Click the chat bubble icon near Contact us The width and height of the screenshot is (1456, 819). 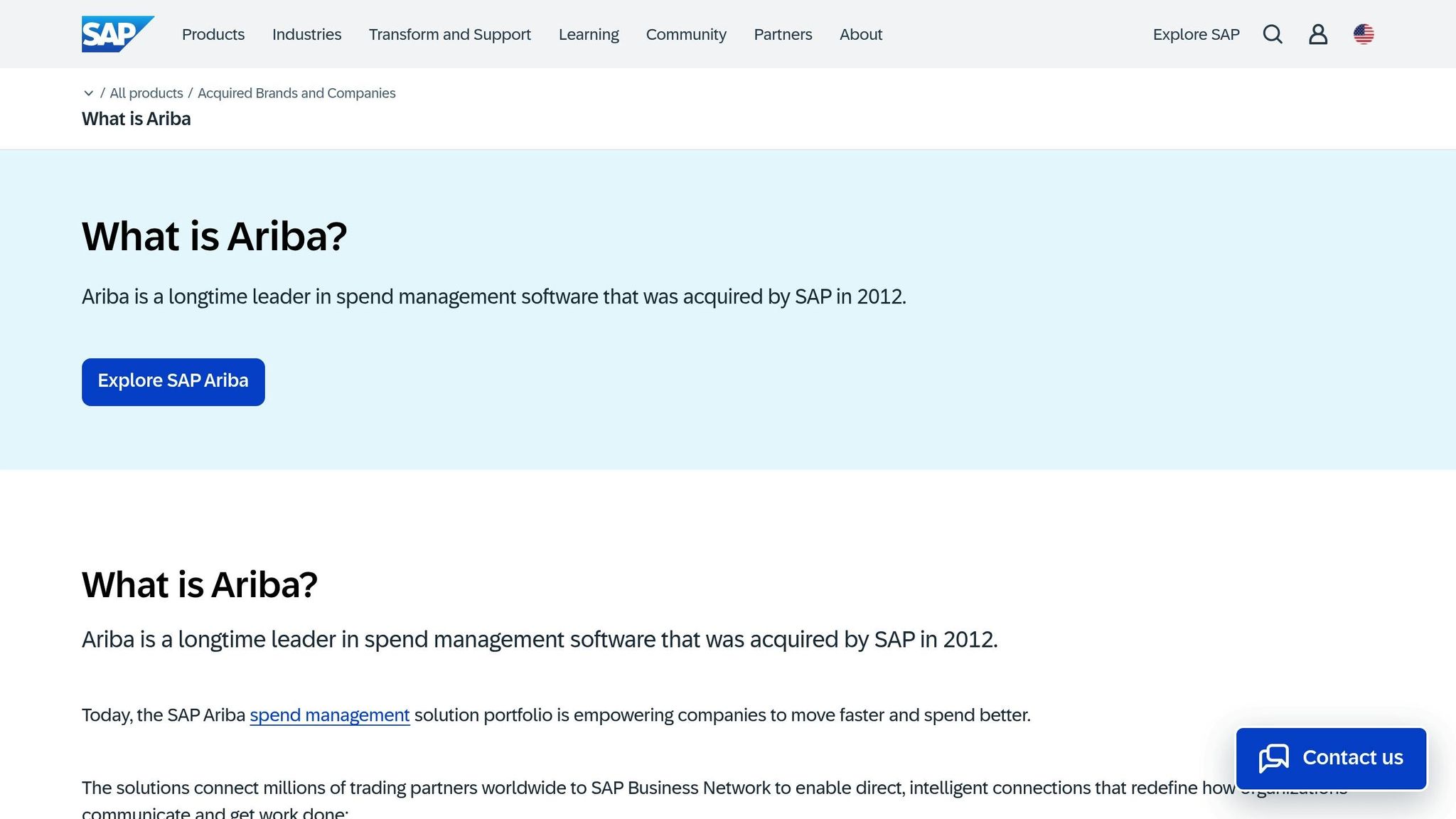1274,757
